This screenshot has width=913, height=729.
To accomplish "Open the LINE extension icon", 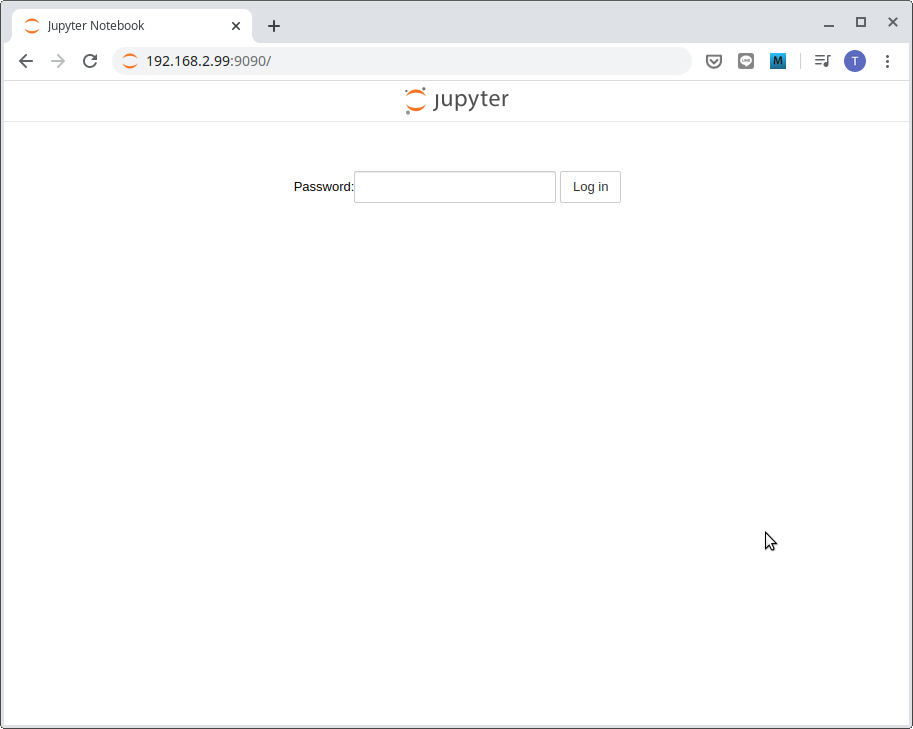I will pos(746,61).
